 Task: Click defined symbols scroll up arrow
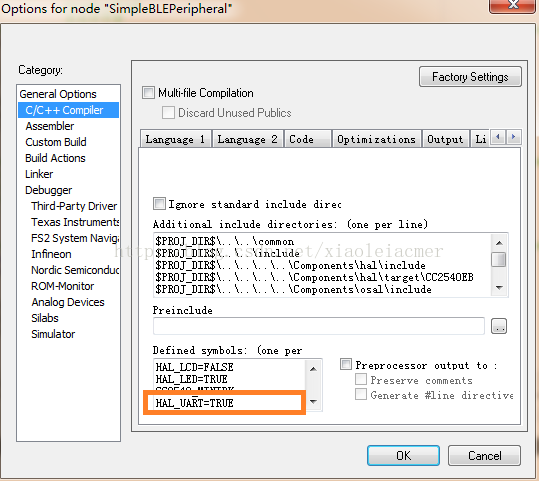click(x=313, y=369)
